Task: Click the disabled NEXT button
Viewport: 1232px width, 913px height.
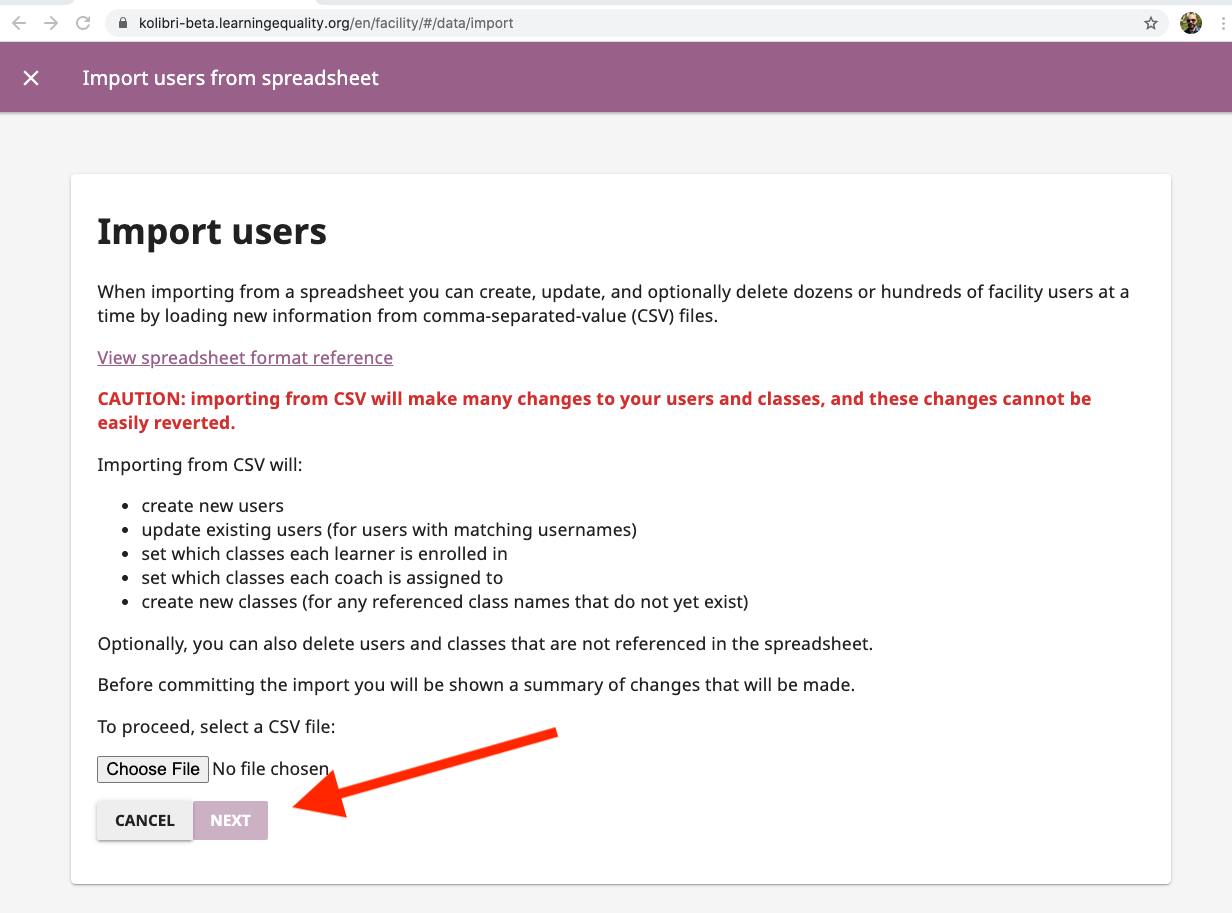Action: [x=230, y=820]
